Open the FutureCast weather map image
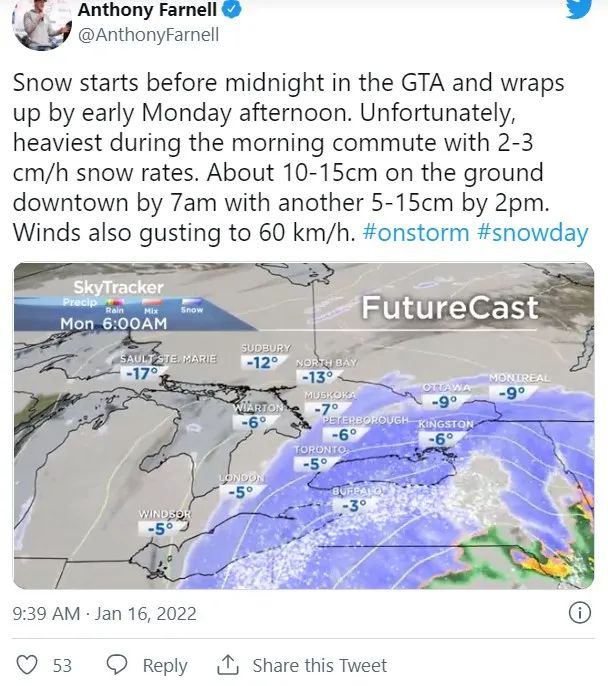608x686 pixels. tap(304, 426)
